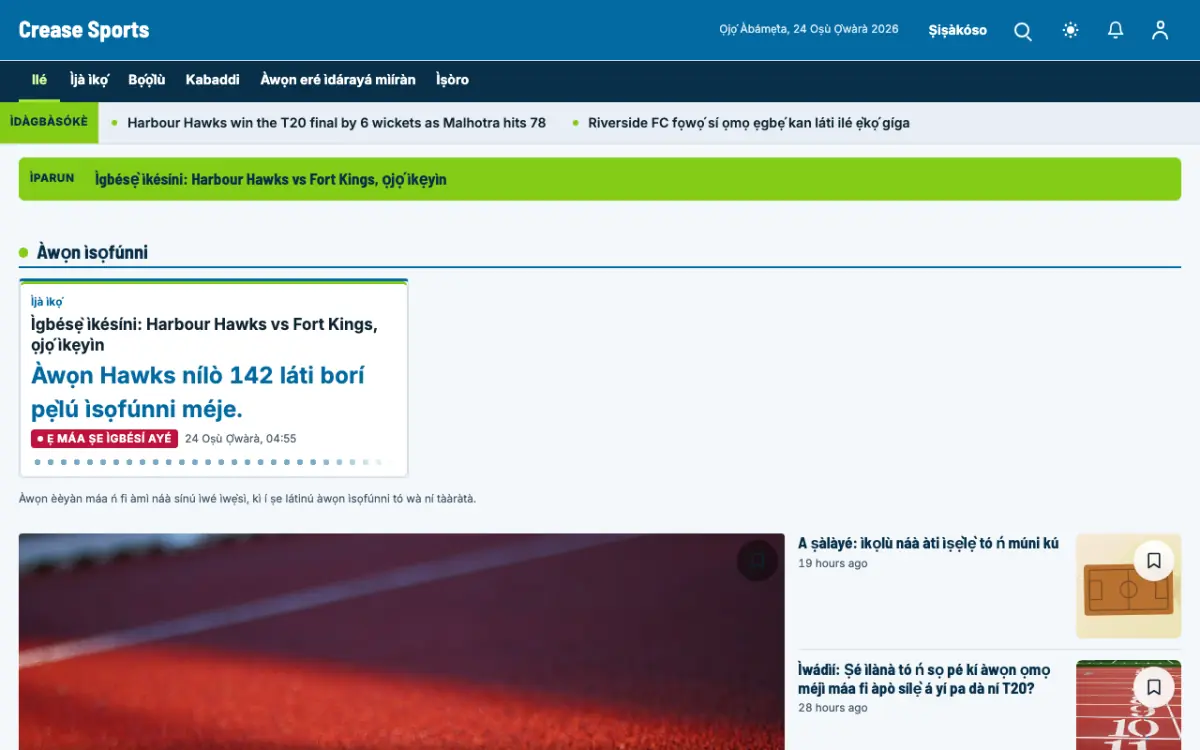The width and height of the screenshot is (1200, 750).
Task: Bookmark the "A ṣàlàyé" article
Action: coord(1154,561)
